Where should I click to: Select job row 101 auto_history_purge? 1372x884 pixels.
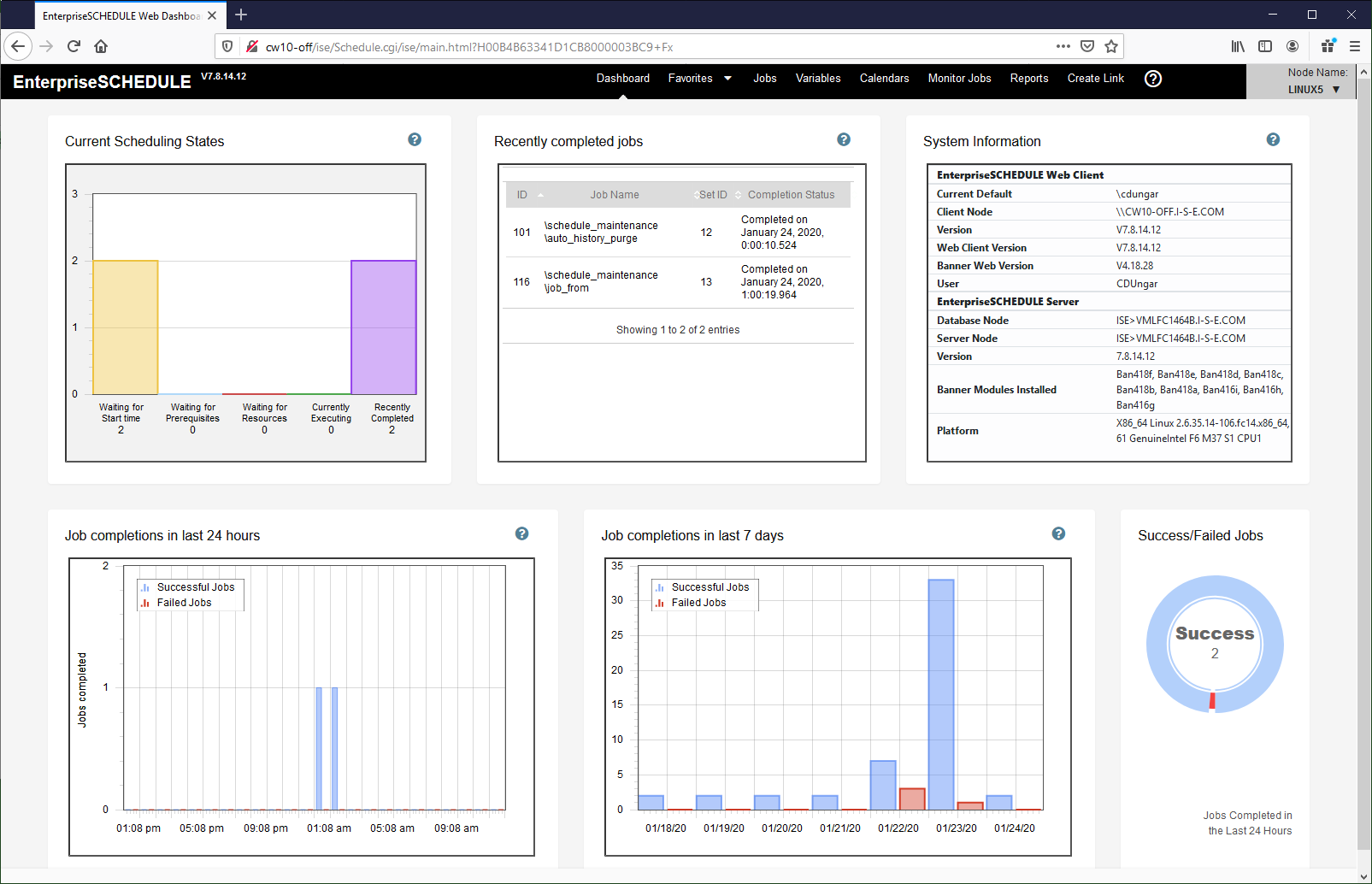pyautogui.click(x=679, y=233)
